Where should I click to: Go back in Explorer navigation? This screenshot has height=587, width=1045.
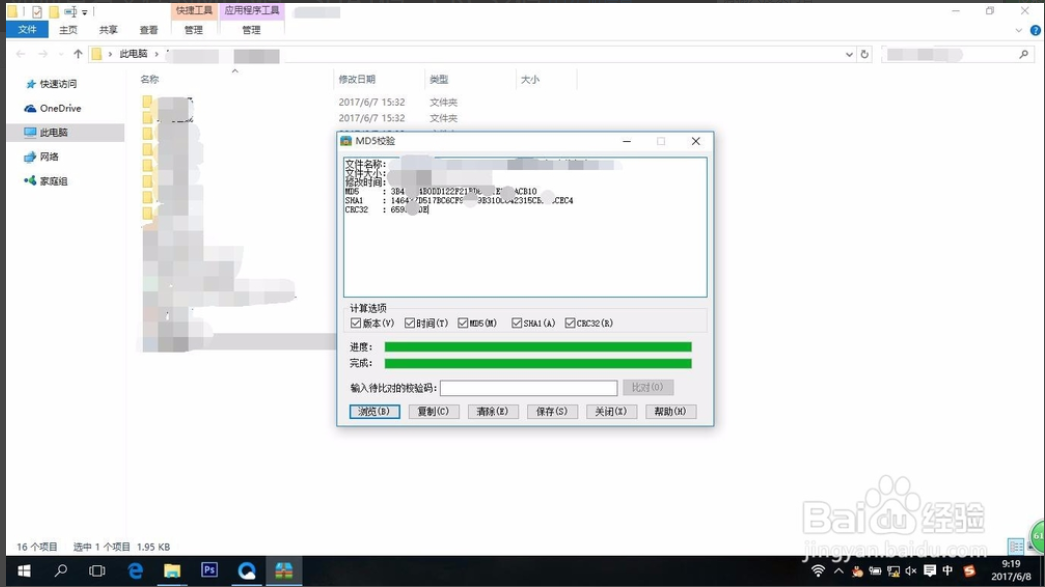tap(21, 54)
